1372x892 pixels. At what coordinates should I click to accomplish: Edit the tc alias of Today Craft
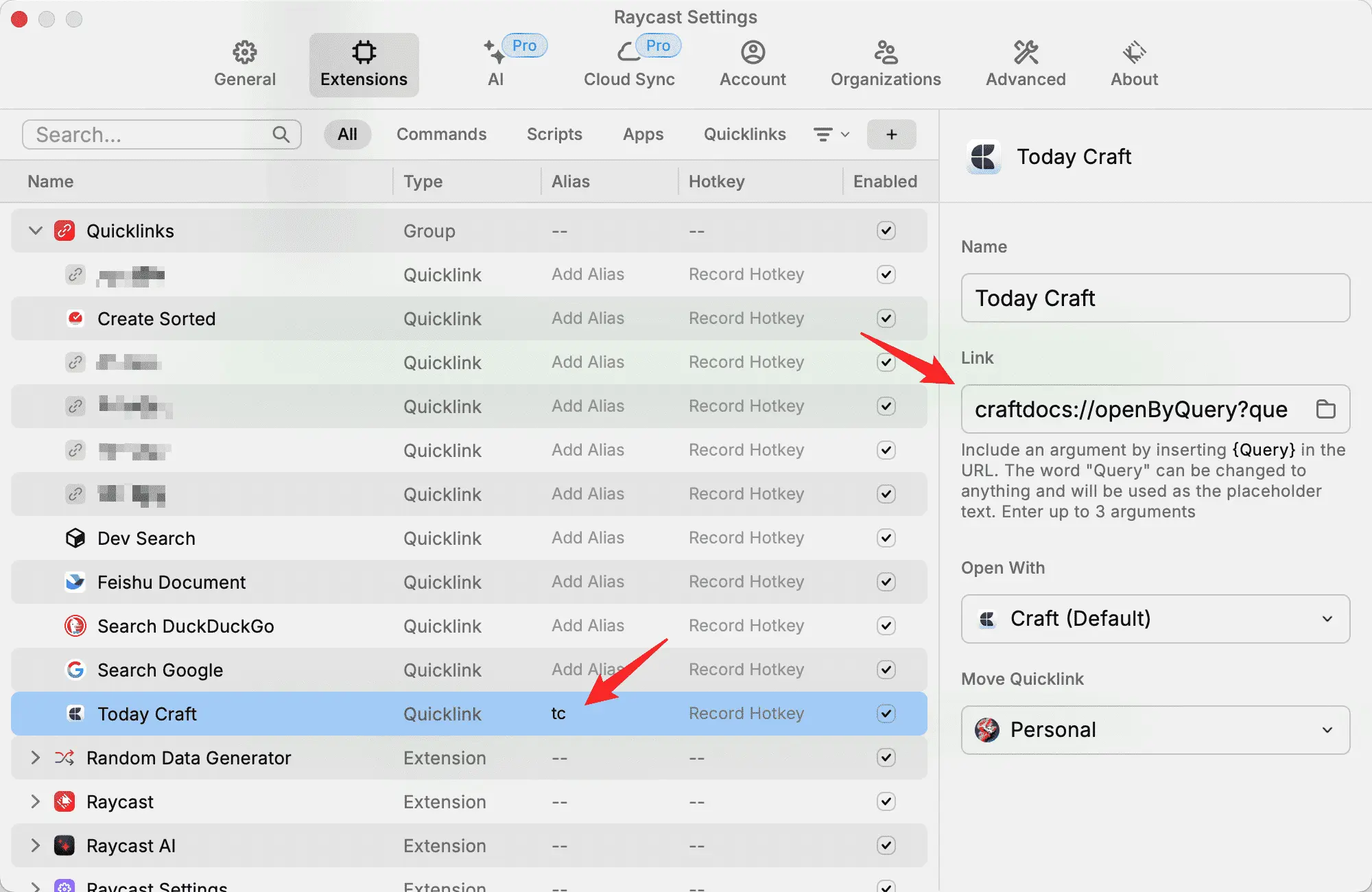coord(558,714)
